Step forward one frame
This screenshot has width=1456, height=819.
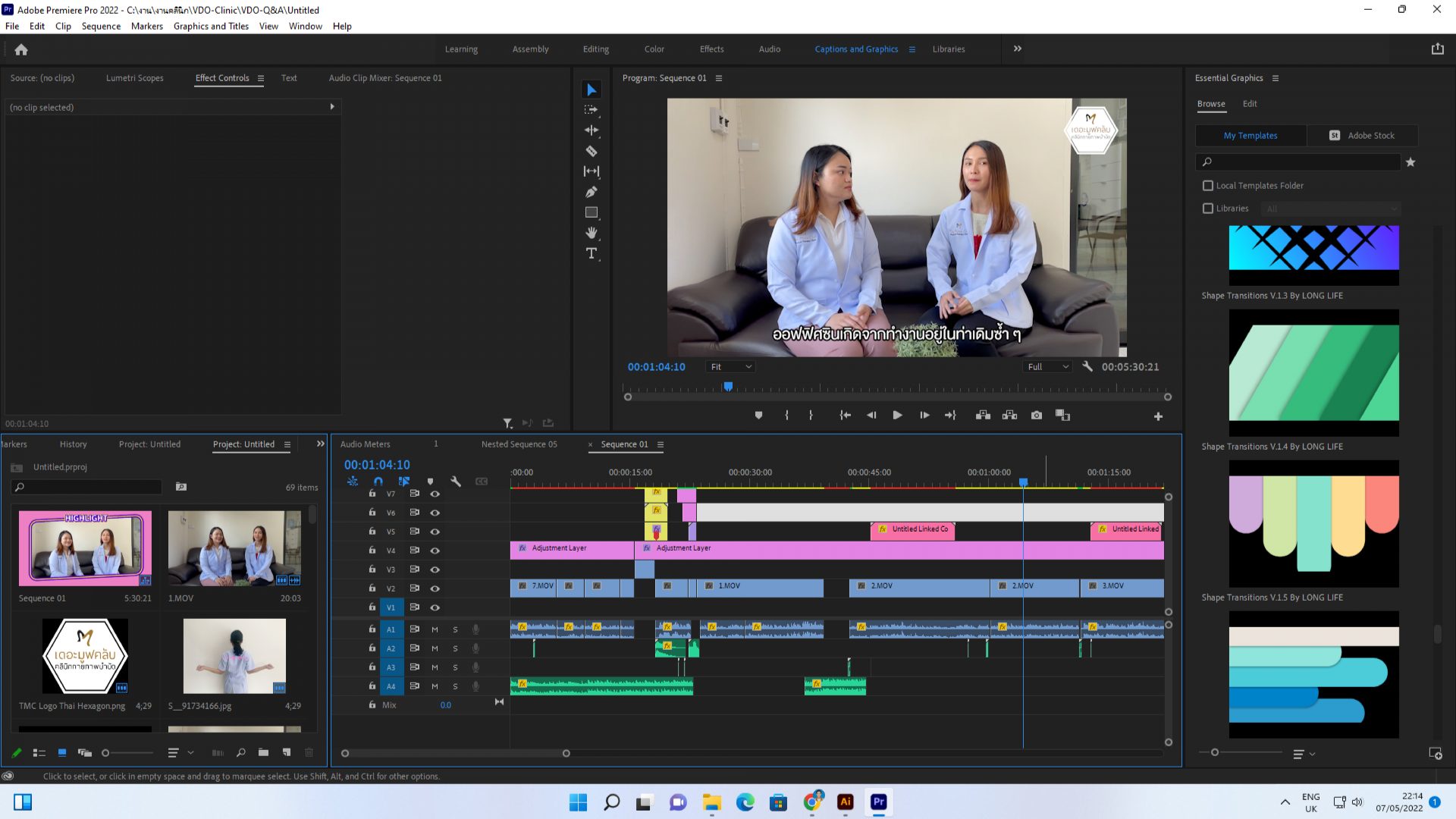click(x=924, y=416)
